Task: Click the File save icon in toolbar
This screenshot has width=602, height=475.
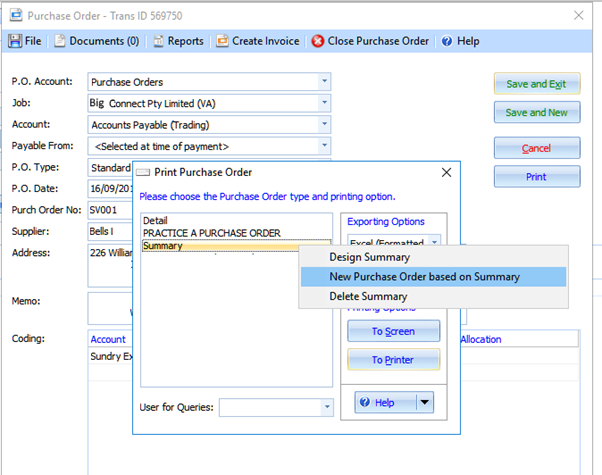Action: 16,41
